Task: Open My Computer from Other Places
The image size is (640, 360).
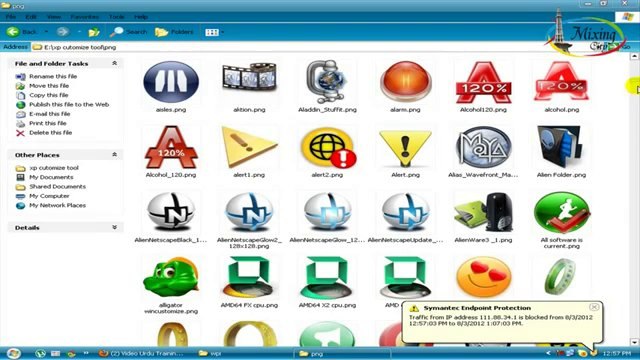Action: (49, 196)
